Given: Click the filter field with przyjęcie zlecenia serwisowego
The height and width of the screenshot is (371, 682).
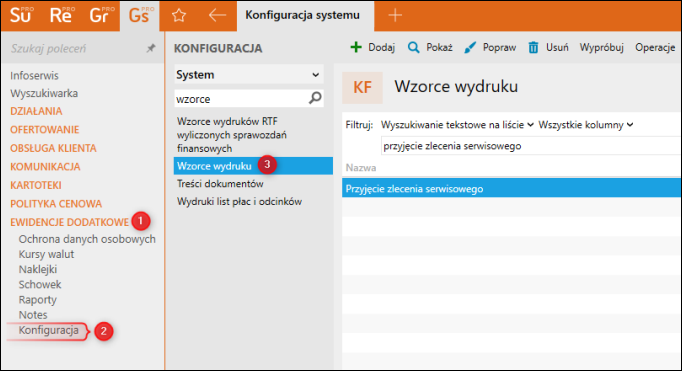Looking at the screenshot, I should [x=531, y=146].
